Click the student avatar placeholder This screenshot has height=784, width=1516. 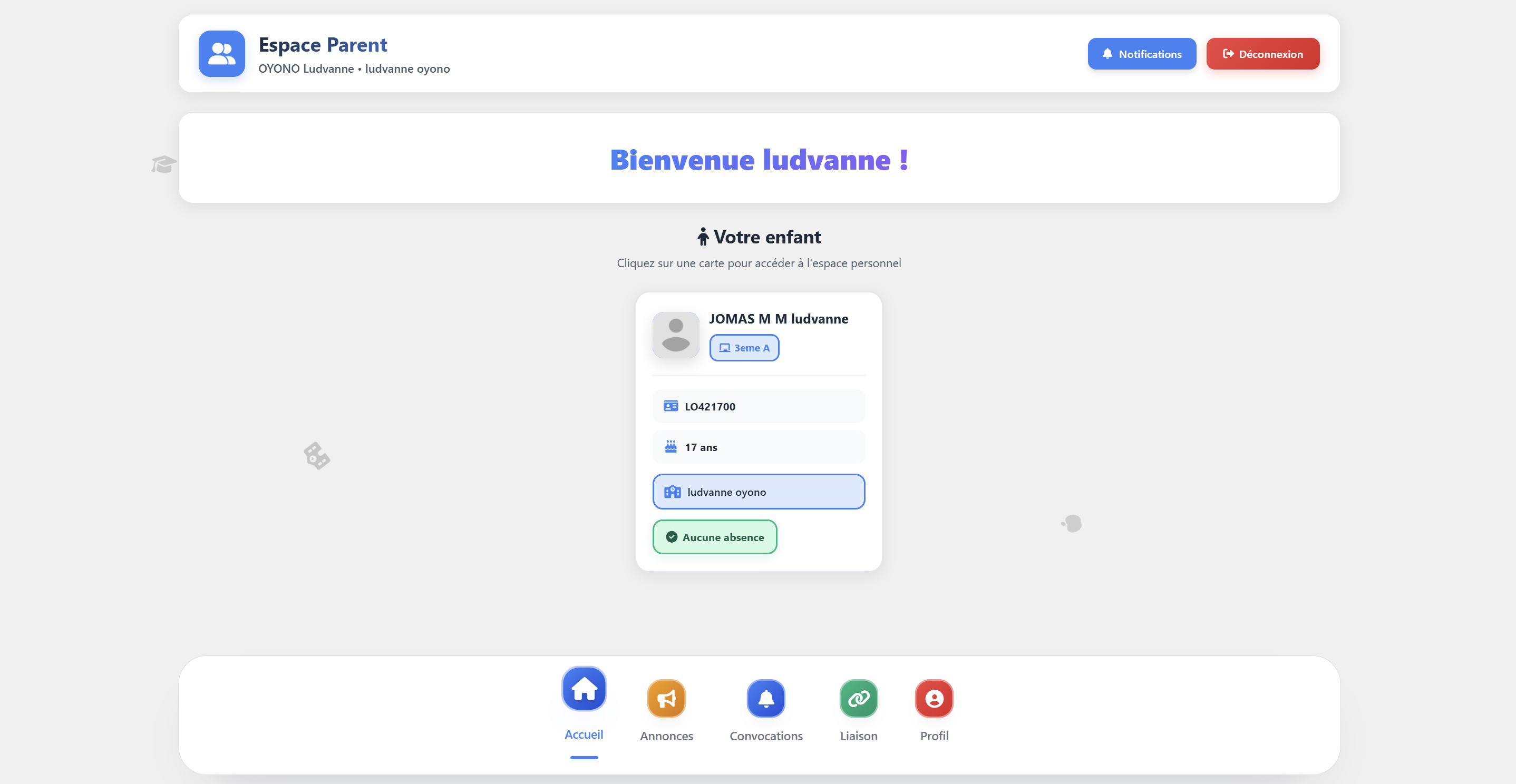[x=675, y=335]
